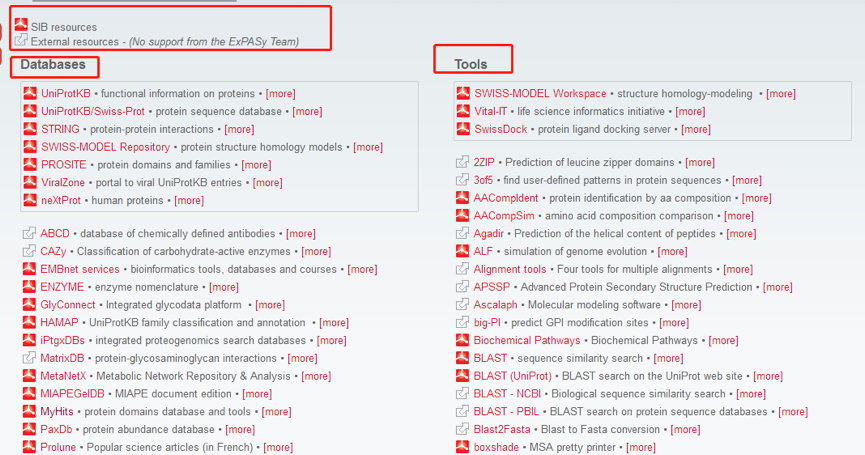Click the SIB icon beside SwissDock
The height and width of the screenshot is (455, 865).
pyautogui.click(x=463, y=129)
